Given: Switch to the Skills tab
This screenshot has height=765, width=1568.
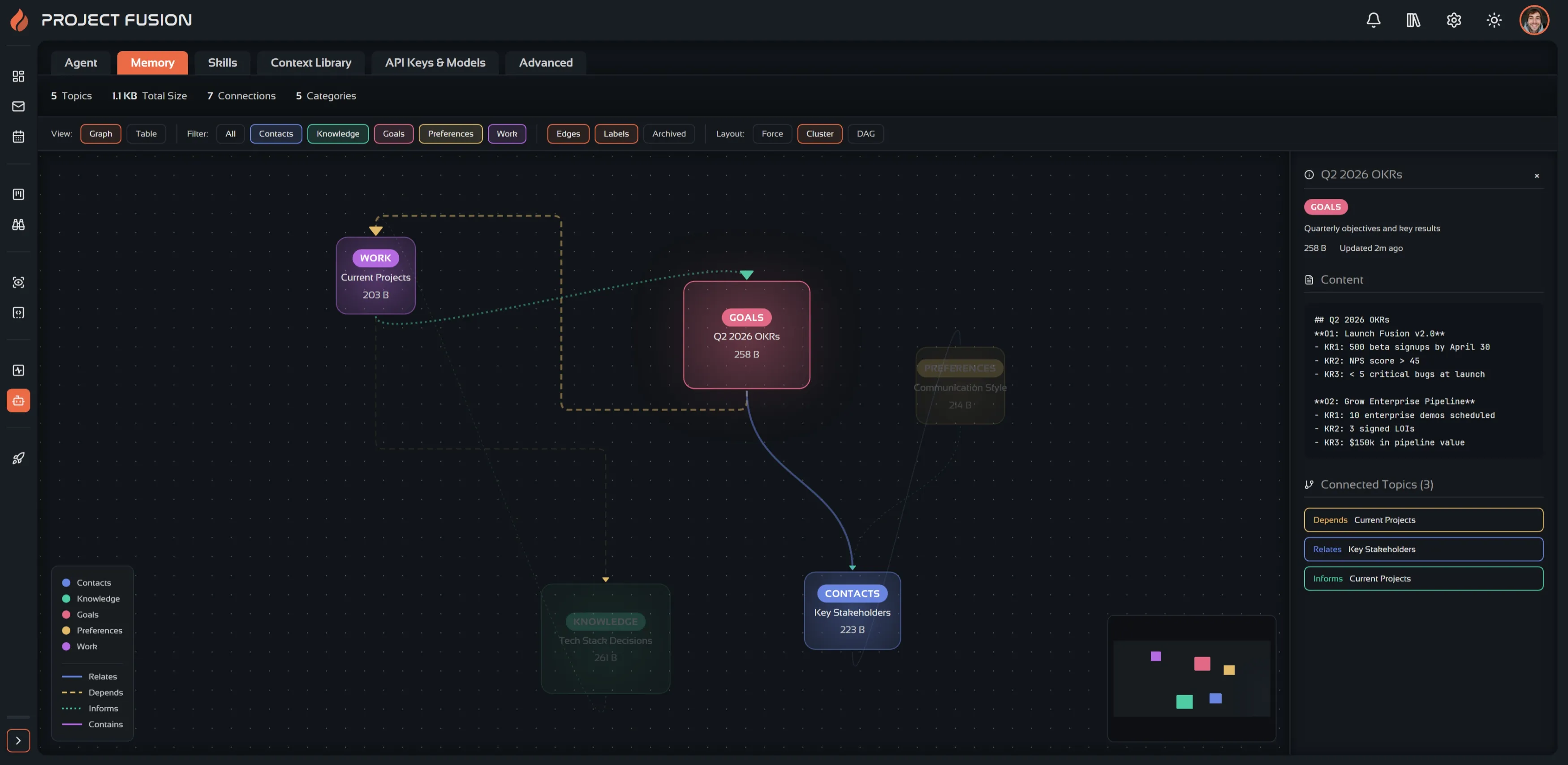Looking at the screenshot, I should click(x=222, y=63).
